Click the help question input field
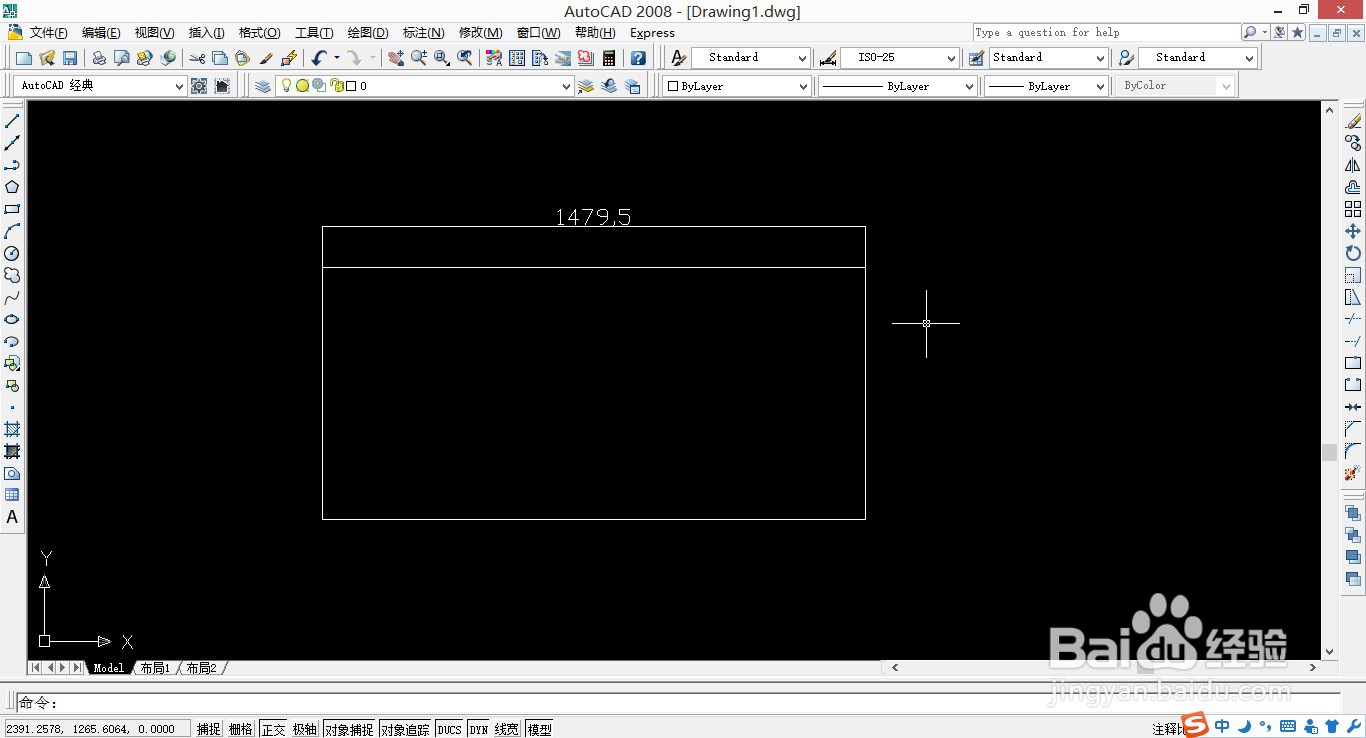 tap(1106, 32)
